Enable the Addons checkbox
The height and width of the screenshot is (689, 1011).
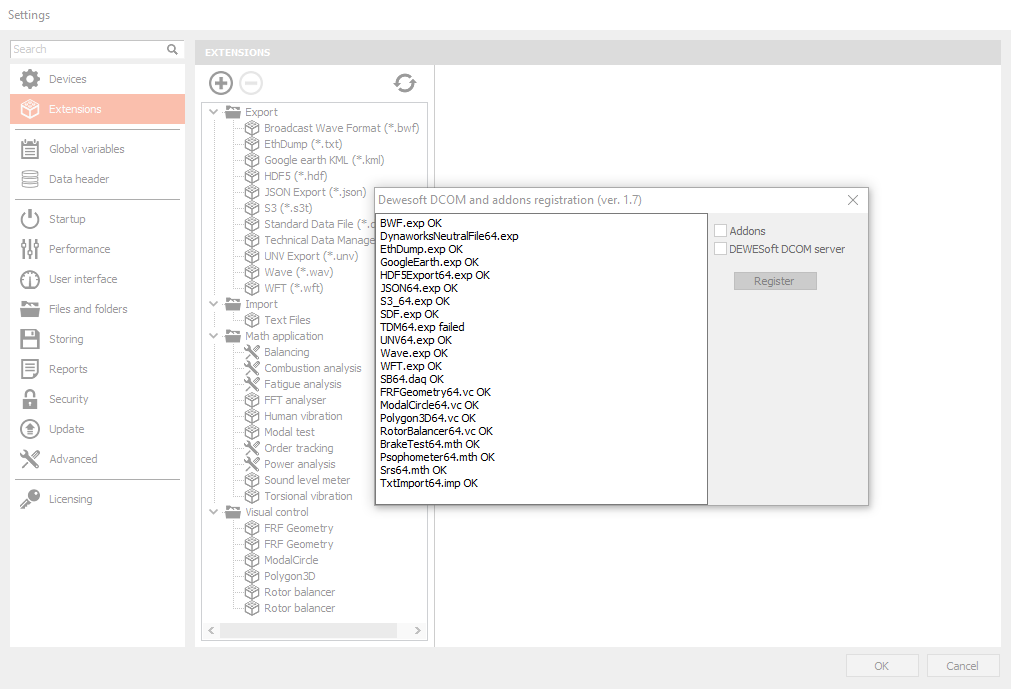point(721,231)
